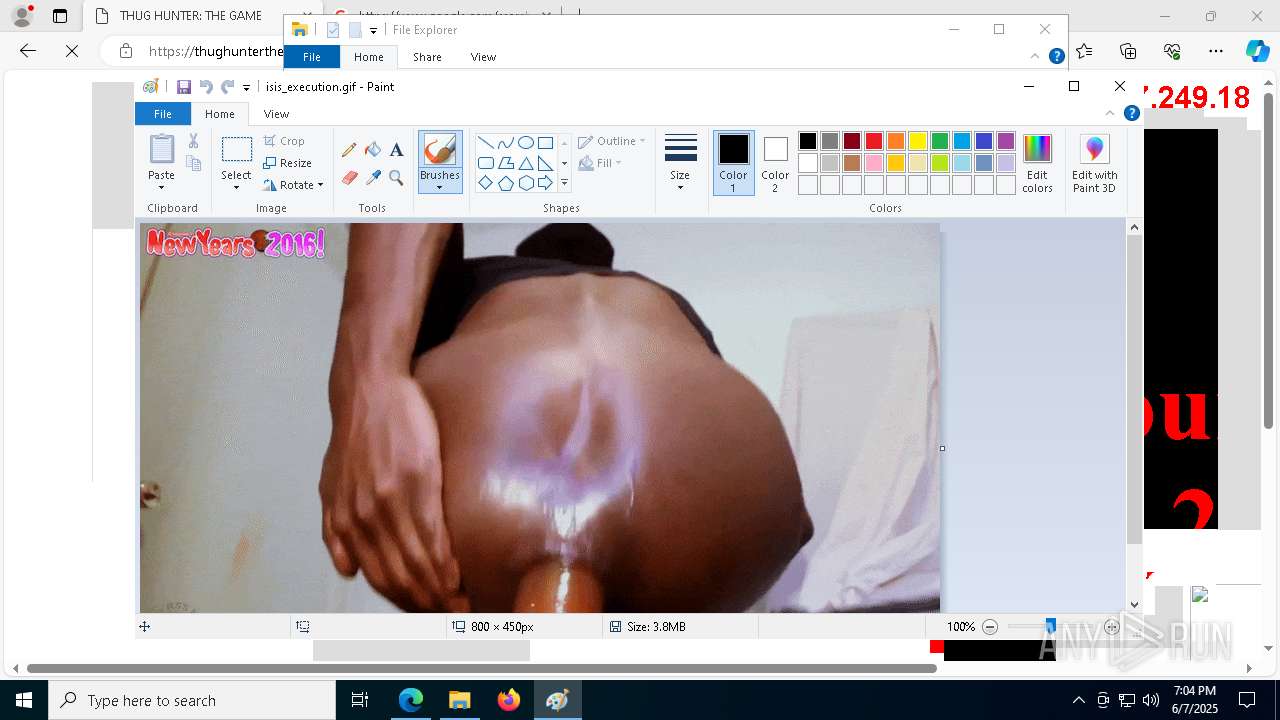Select the Fill with color bucket tool

tap(373, 150)
